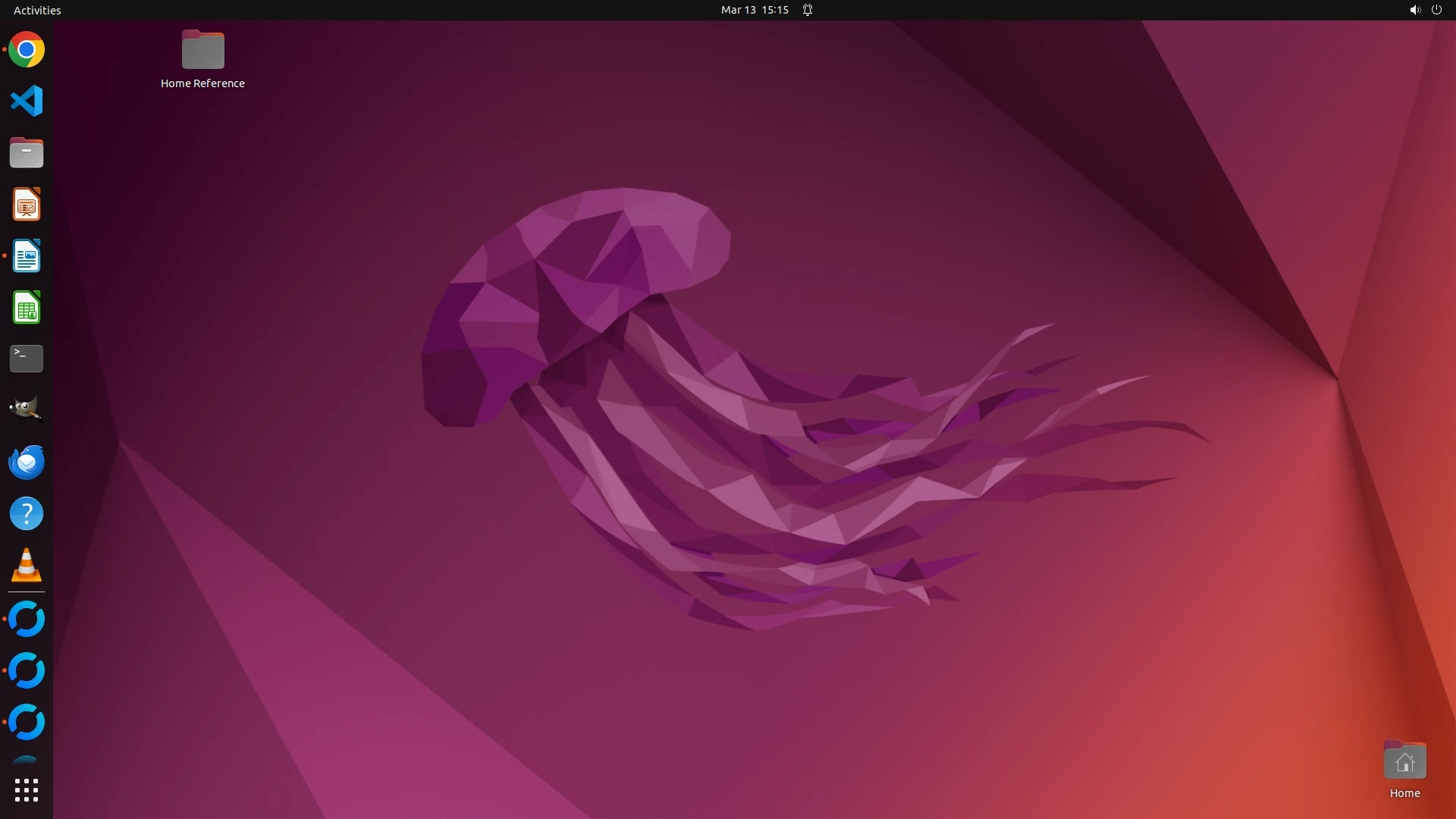Open the power system menu
This screenshot has width=1456, height=819.
coord(1436,10)
